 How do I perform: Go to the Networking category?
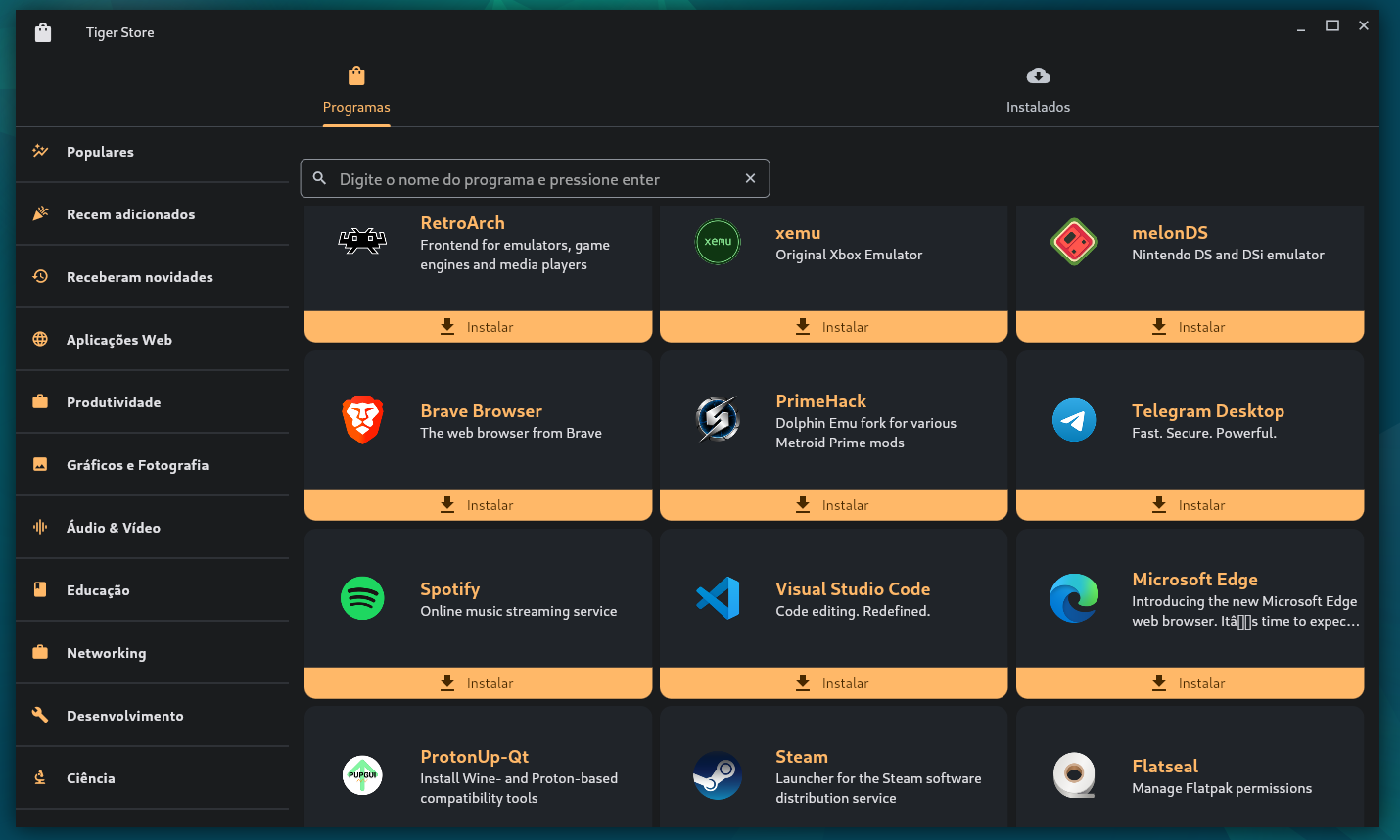tap(152, 653)
